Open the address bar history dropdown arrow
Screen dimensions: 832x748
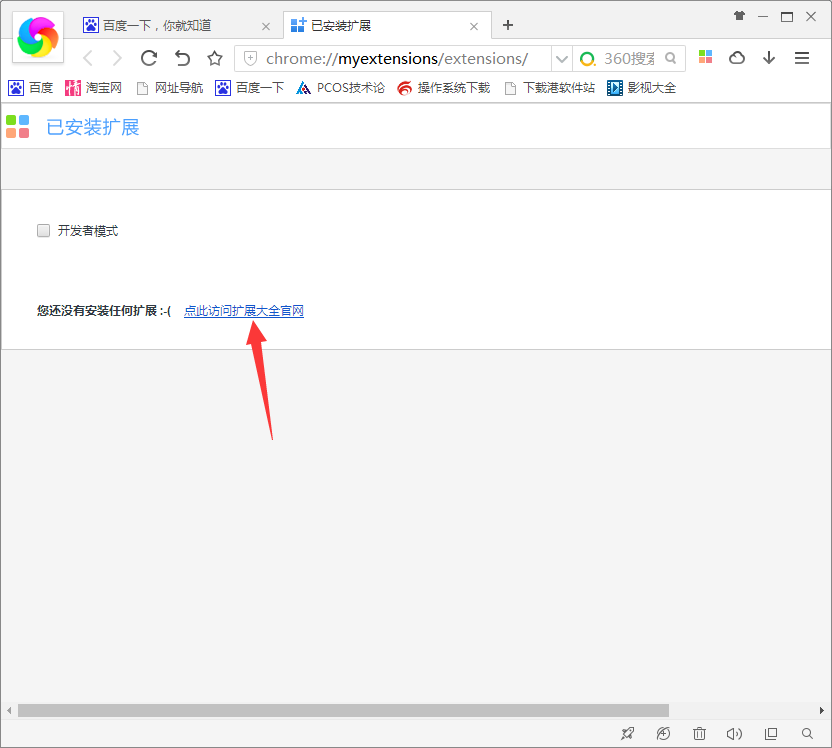pyautogui.click(x=561, y=58)
